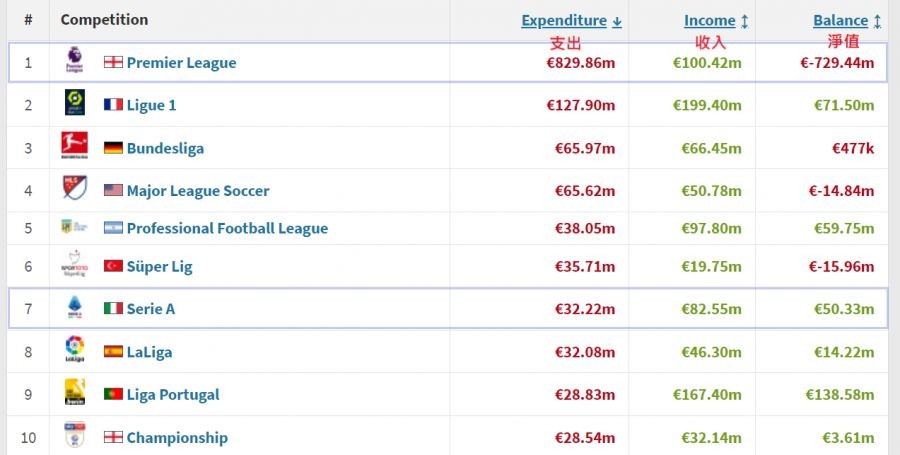Open the Championship competition link

(177, 438)
